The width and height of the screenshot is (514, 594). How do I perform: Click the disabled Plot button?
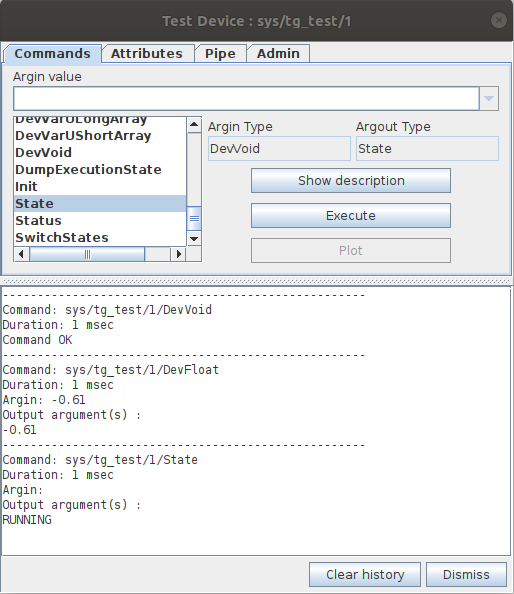(x=351, y=250)
